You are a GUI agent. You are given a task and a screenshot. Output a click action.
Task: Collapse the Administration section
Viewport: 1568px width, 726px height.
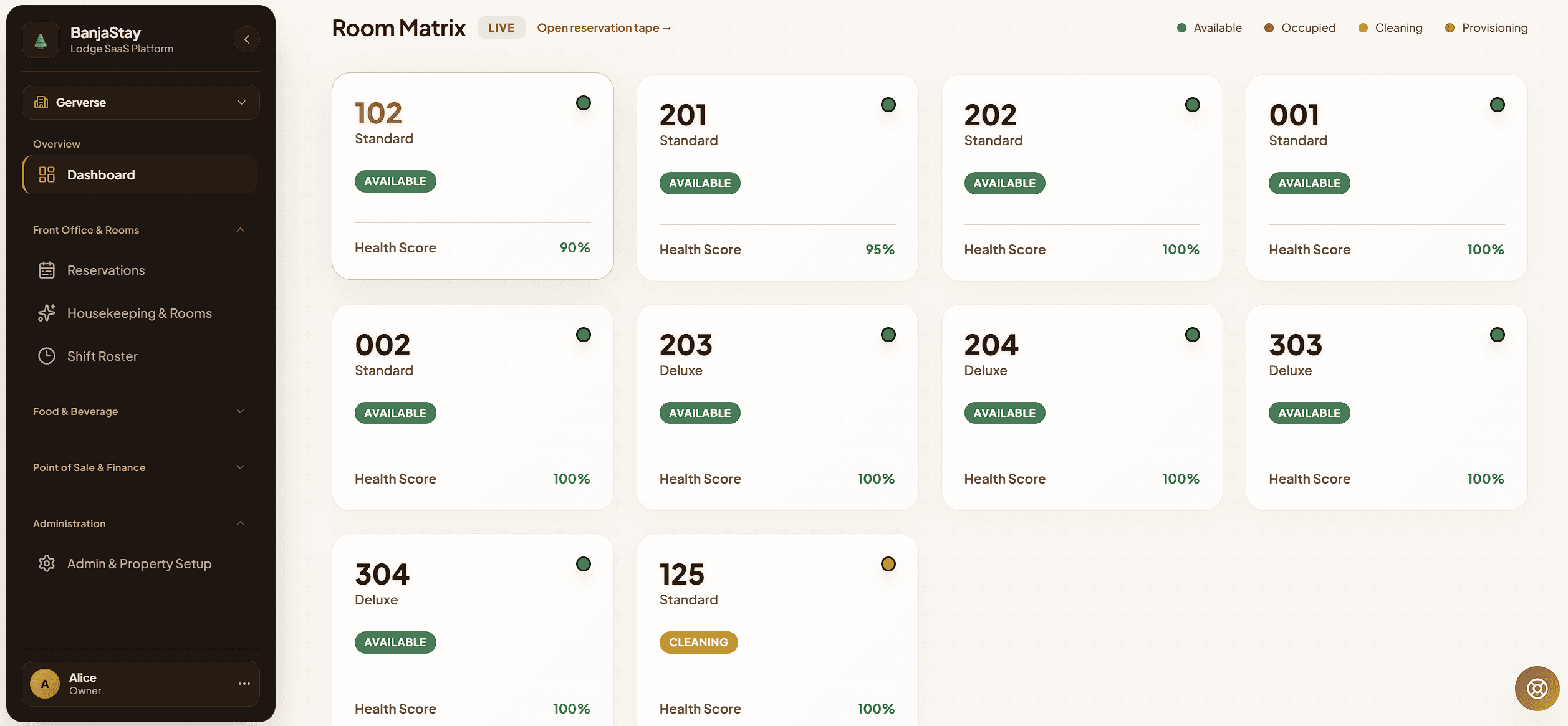[x=139, y=523]
